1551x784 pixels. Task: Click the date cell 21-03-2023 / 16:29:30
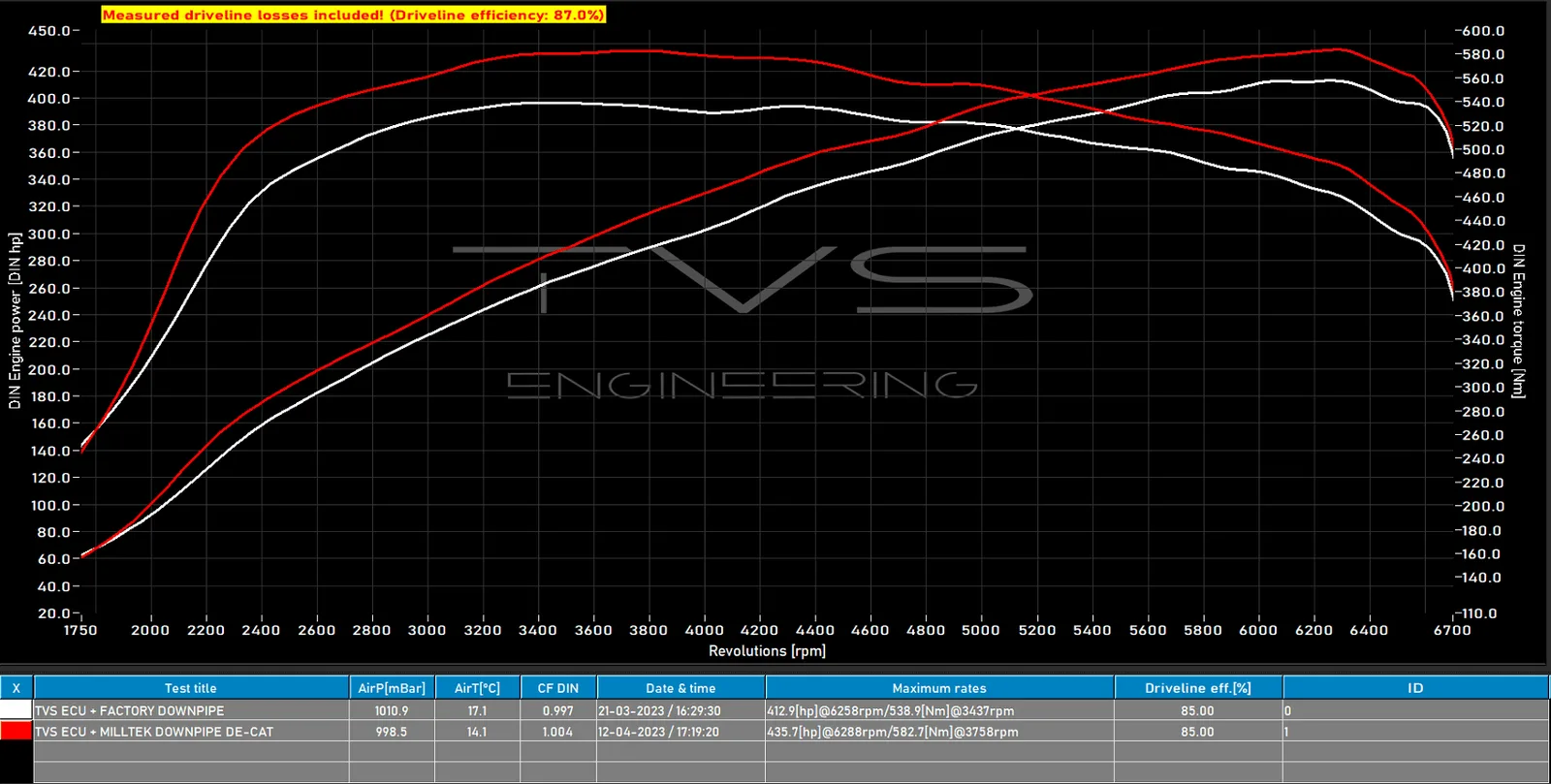pos(681,710)
